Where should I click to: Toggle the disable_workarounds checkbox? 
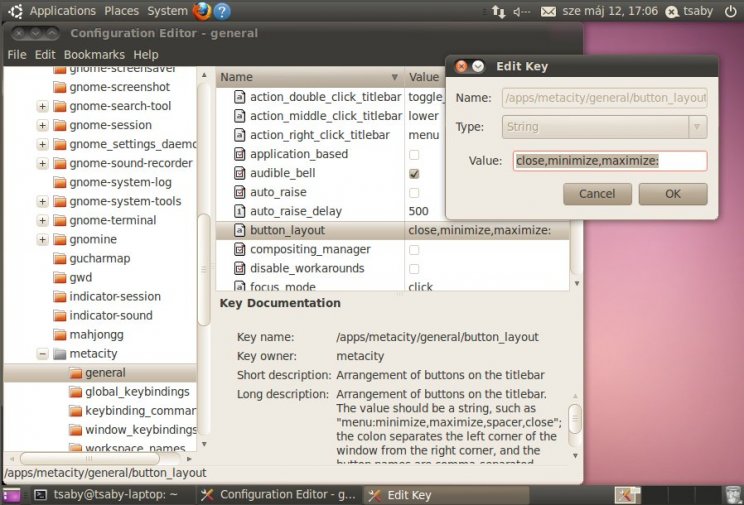pos(414,269)
